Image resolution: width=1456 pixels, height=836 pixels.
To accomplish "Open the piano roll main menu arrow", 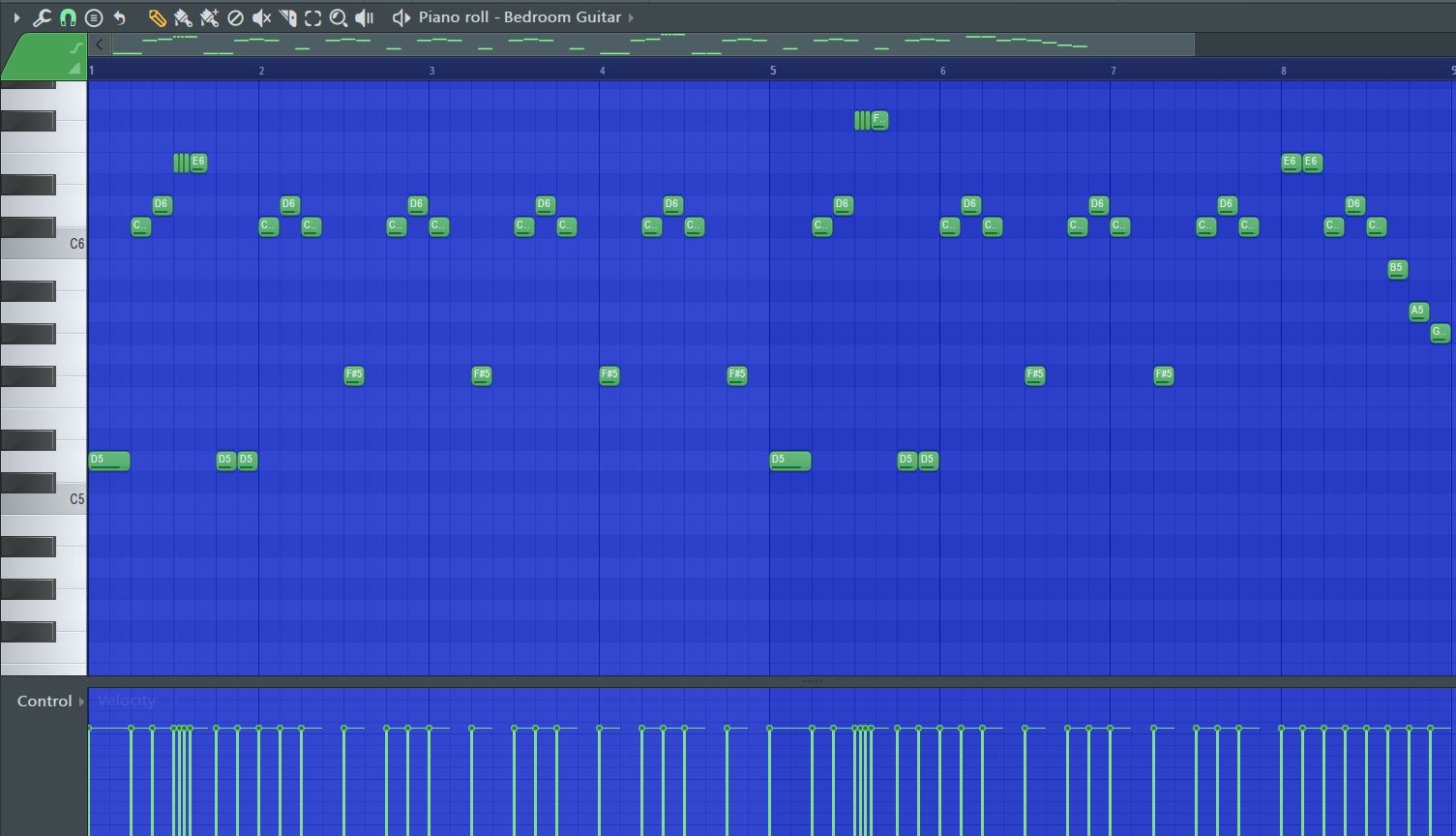I will [16, 17].
